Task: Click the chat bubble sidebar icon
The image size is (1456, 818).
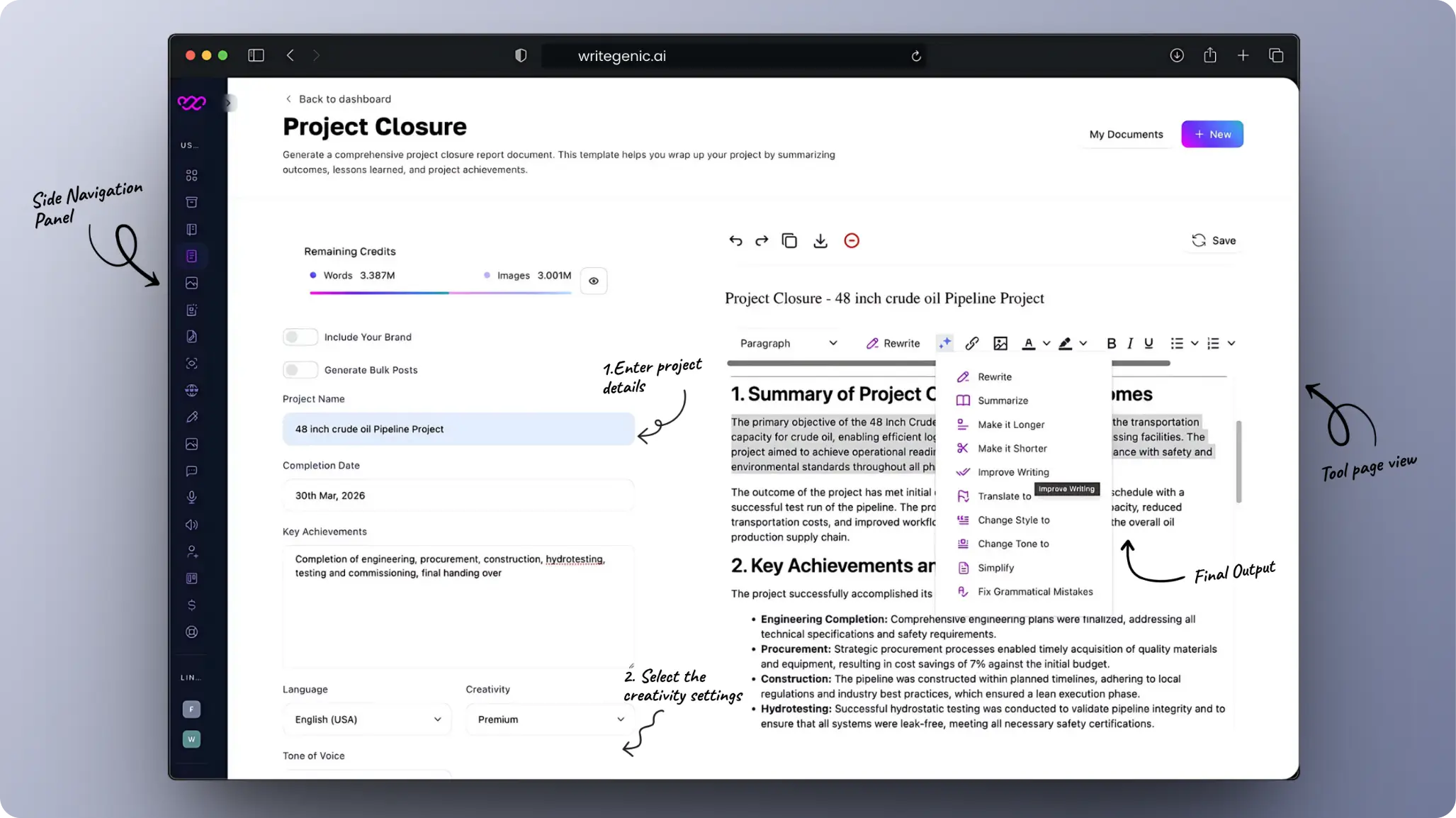Action: [191, 471]
